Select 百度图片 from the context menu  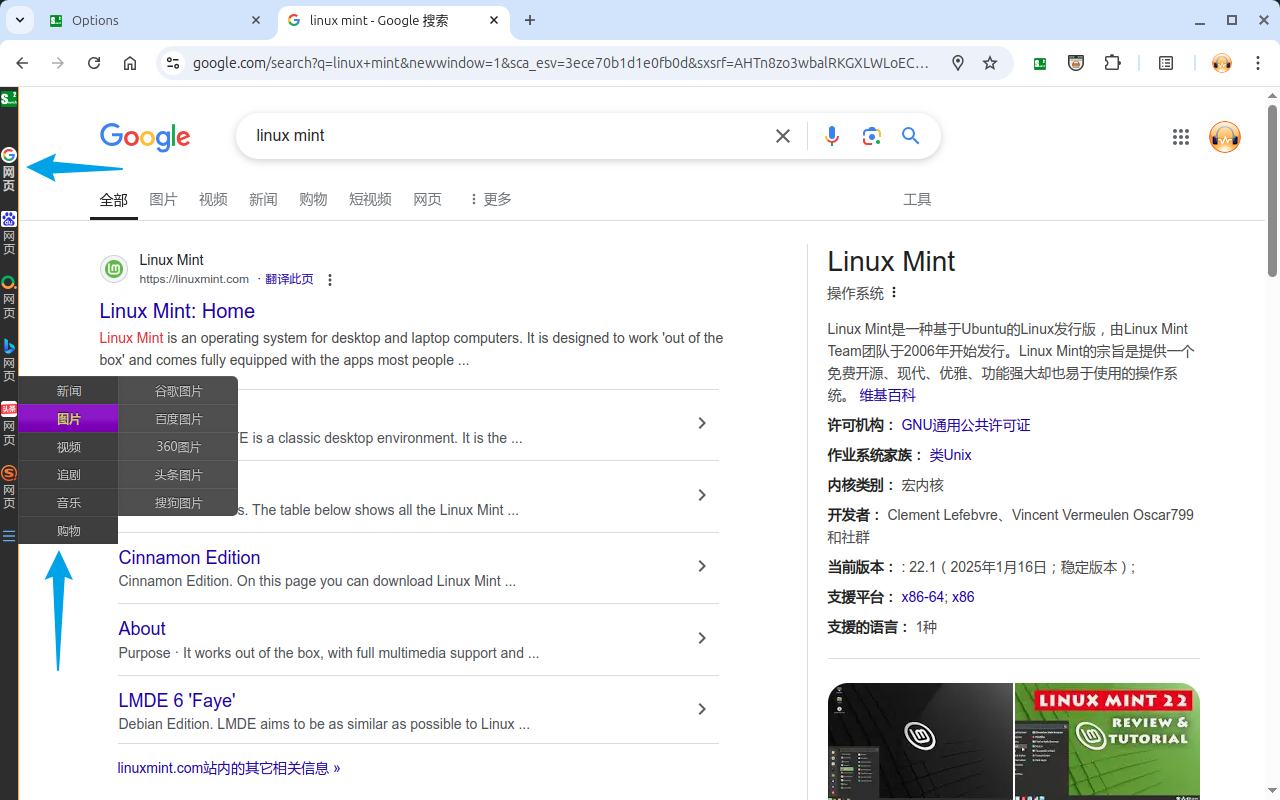point(177,418)
